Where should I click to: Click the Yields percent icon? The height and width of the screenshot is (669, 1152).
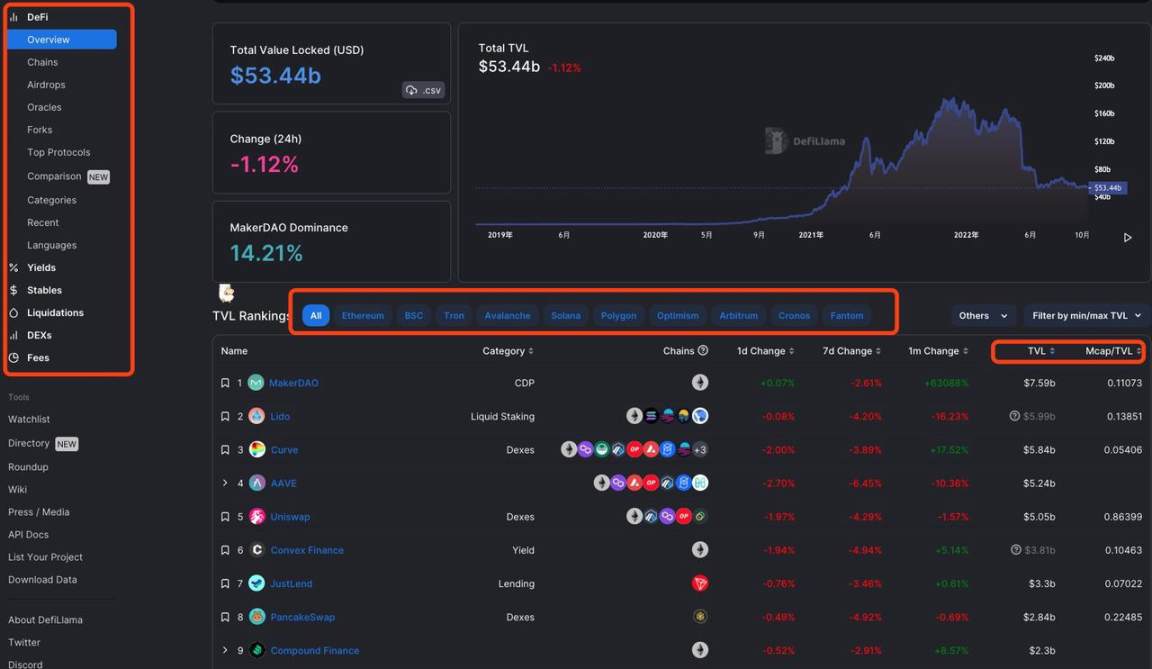click(13, 268)
